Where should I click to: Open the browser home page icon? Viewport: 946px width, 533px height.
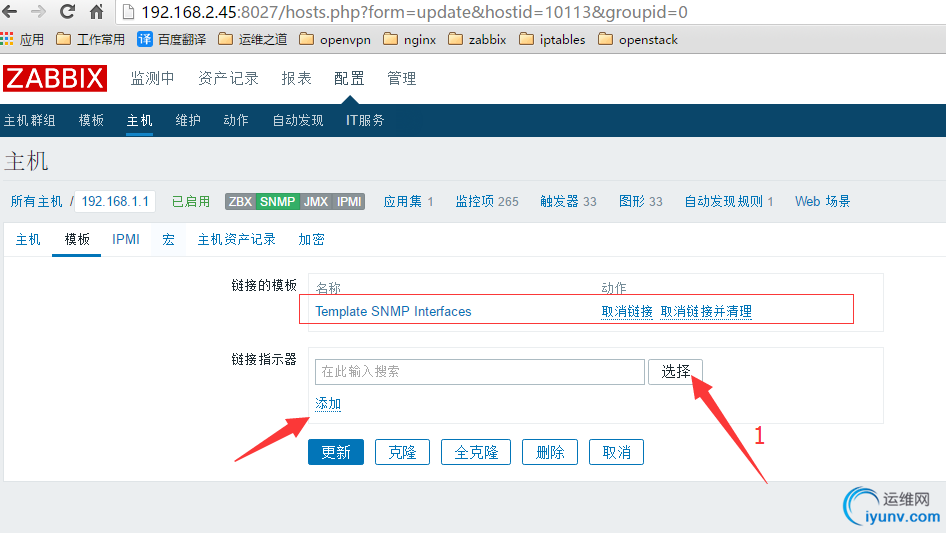[97, 11]
